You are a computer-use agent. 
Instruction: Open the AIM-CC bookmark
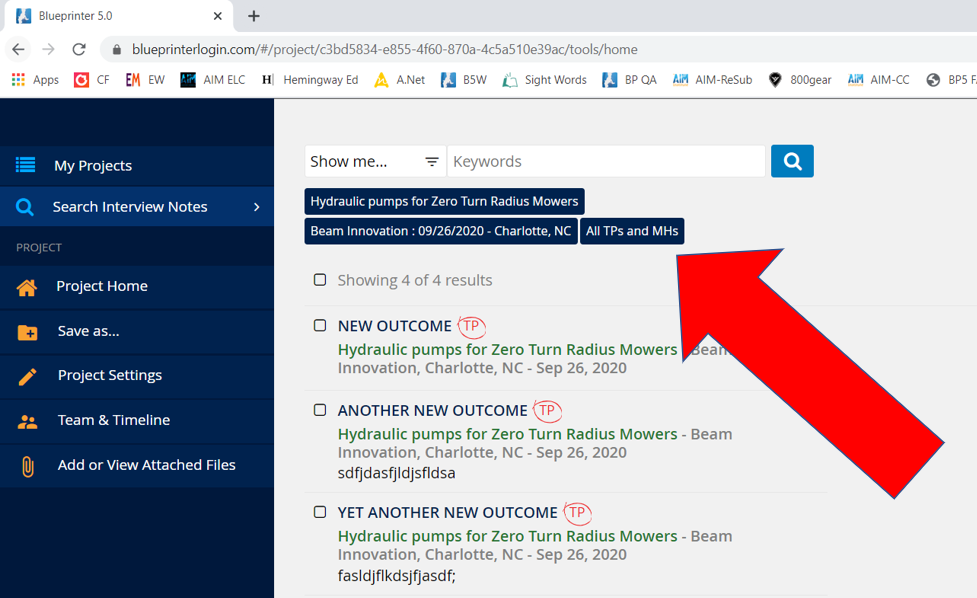[879, 80]
